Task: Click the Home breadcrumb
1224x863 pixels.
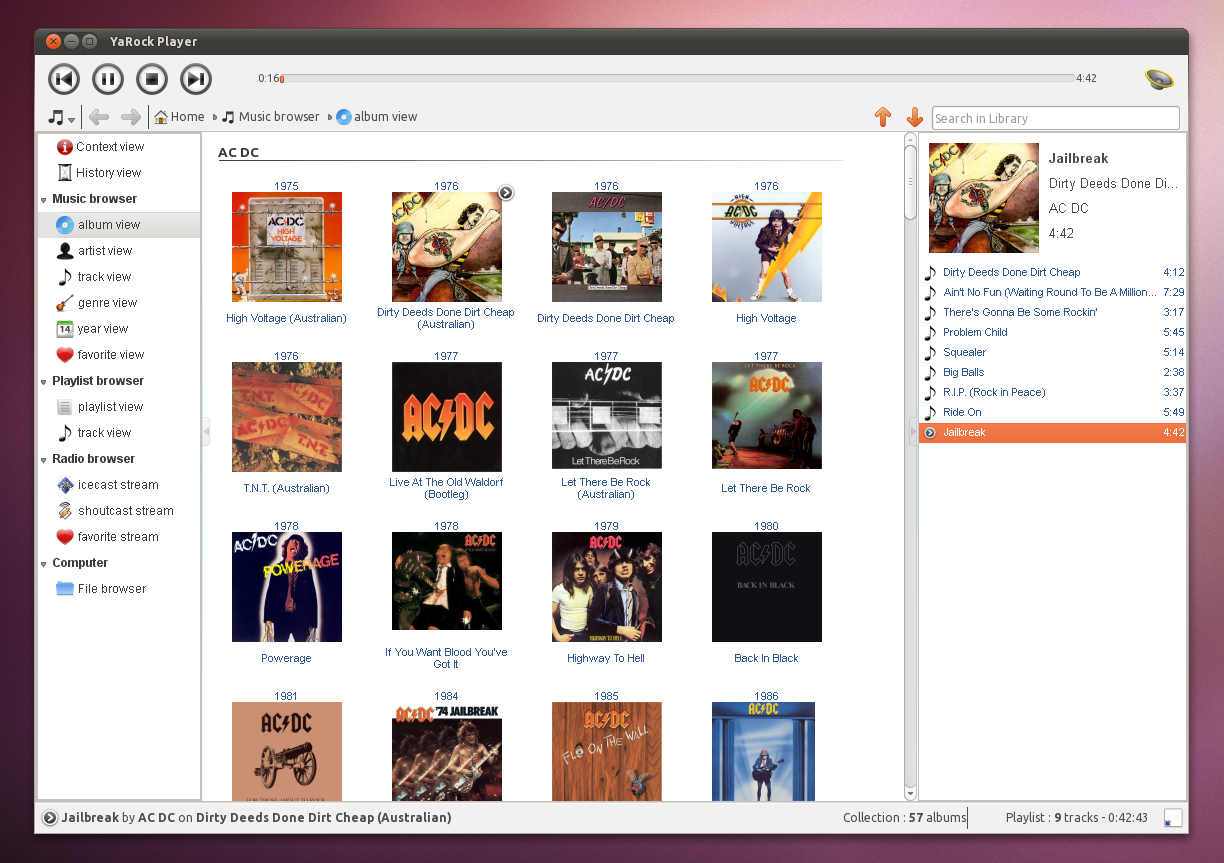Action: [x=179, y=117]
